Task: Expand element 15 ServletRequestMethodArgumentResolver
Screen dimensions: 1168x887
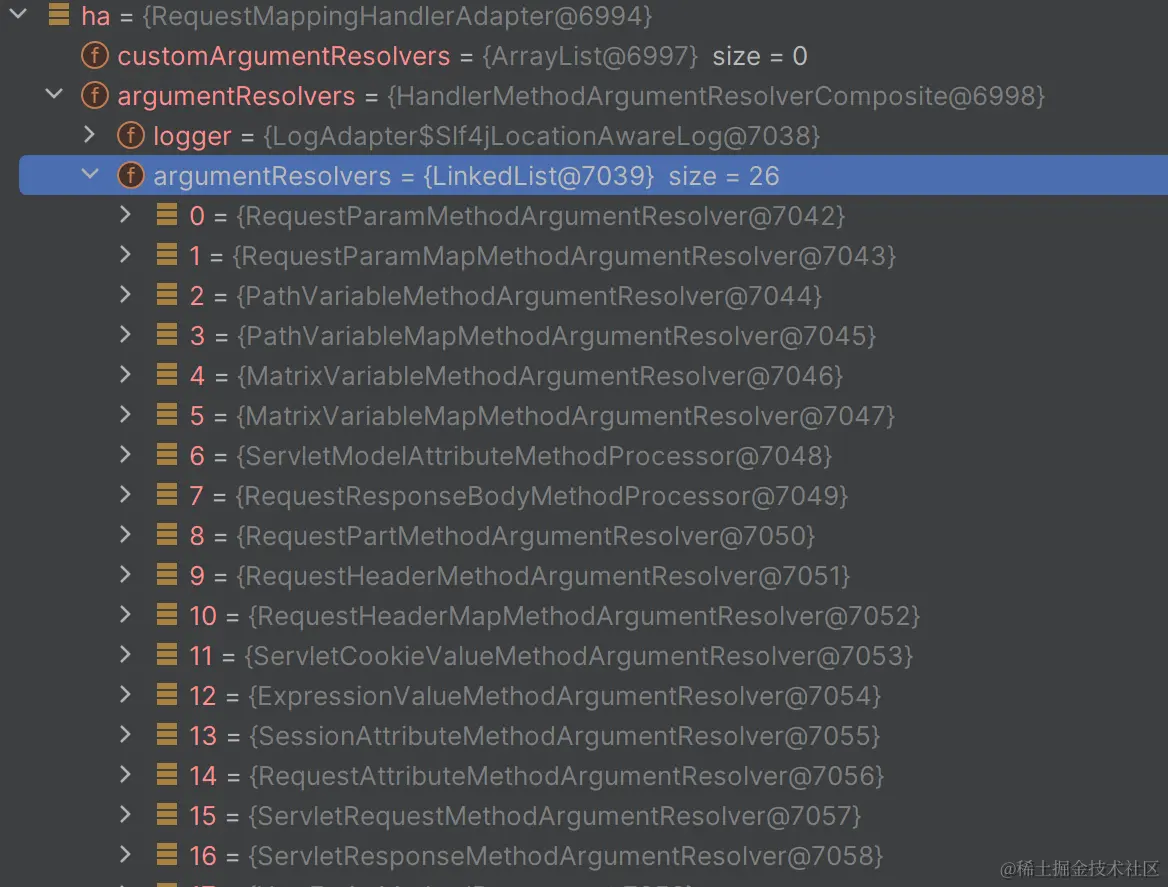Action: tap(125, 815)
